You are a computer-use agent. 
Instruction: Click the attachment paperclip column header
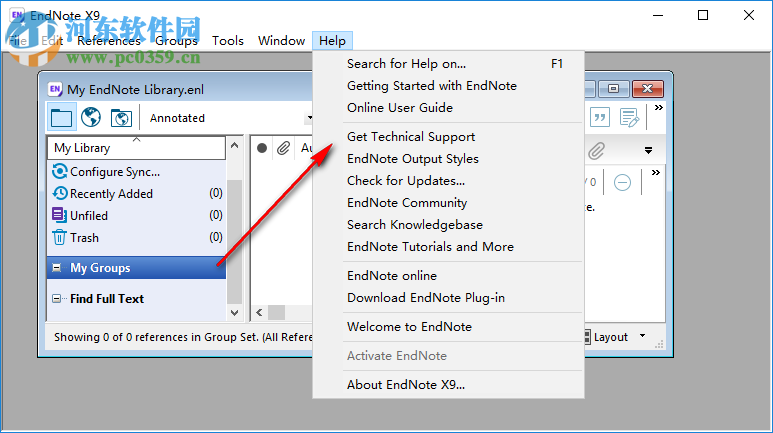[x=283, y=148]
